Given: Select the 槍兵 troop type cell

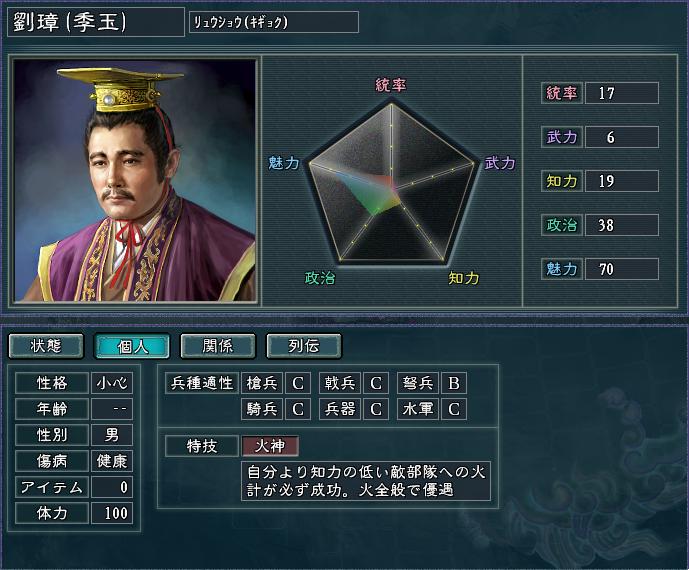Looking at the screenshot, I should (262, 383).
